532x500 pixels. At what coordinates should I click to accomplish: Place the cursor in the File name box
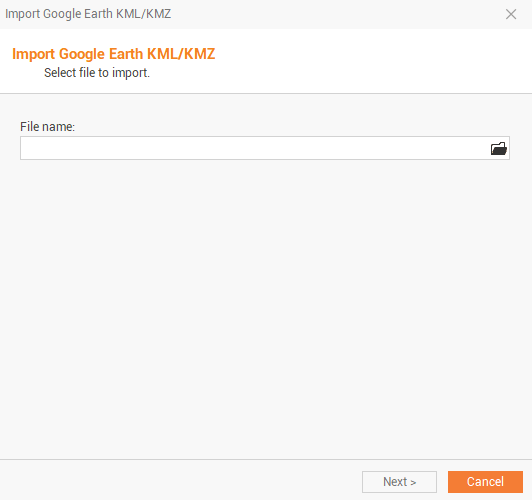coord(254,148)
